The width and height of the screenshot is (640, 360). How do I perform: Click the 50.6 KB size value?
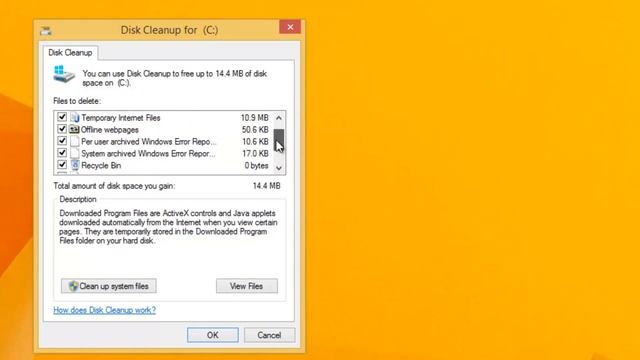pos(255,130)
